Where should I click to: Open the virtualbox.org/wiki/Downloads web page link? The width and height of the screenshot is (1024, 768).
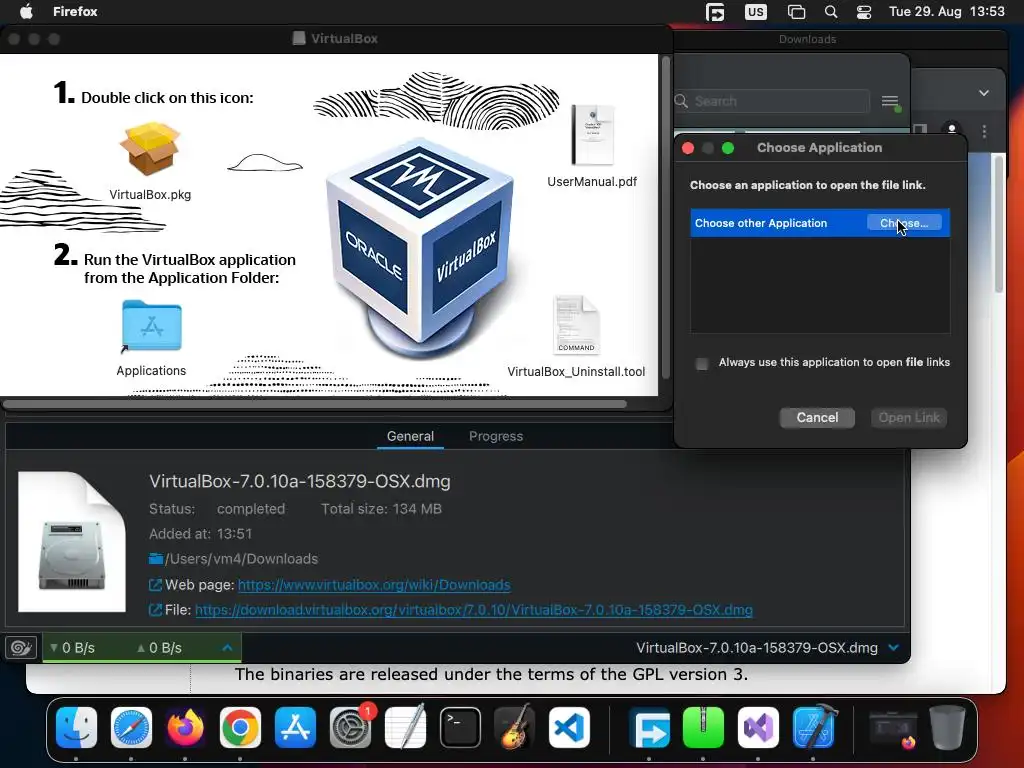coord(374,584)
